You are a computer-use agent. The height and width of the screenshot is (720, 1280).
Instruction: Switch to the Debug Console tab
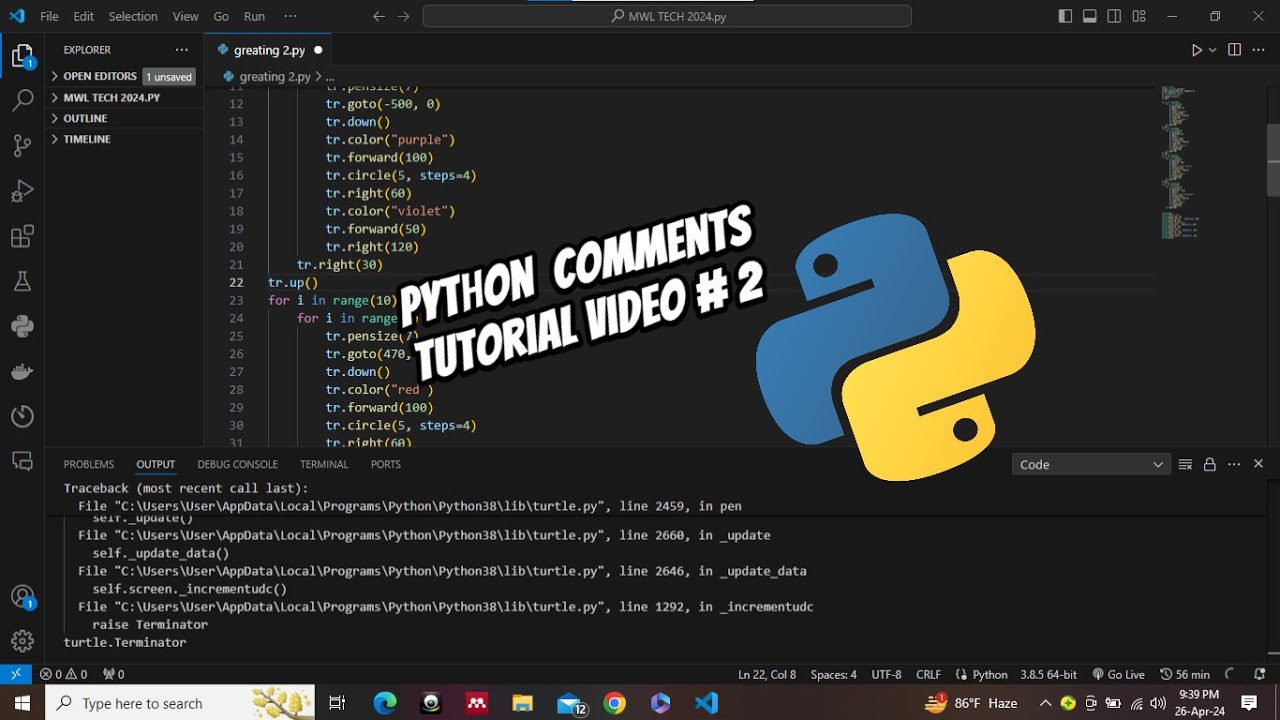237,464
